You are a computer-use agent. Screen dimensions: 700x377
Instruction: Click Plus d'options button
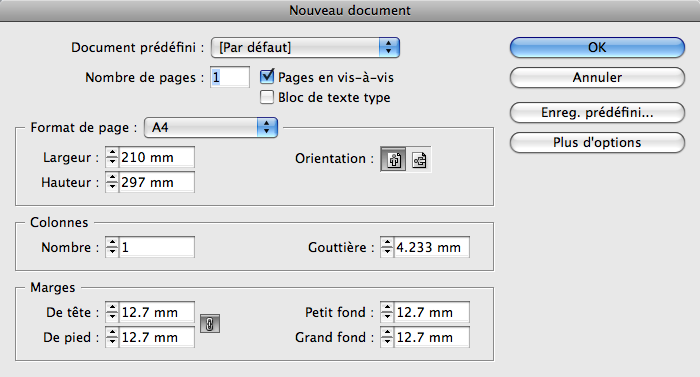pyautogui.click(x=597, y=142)
